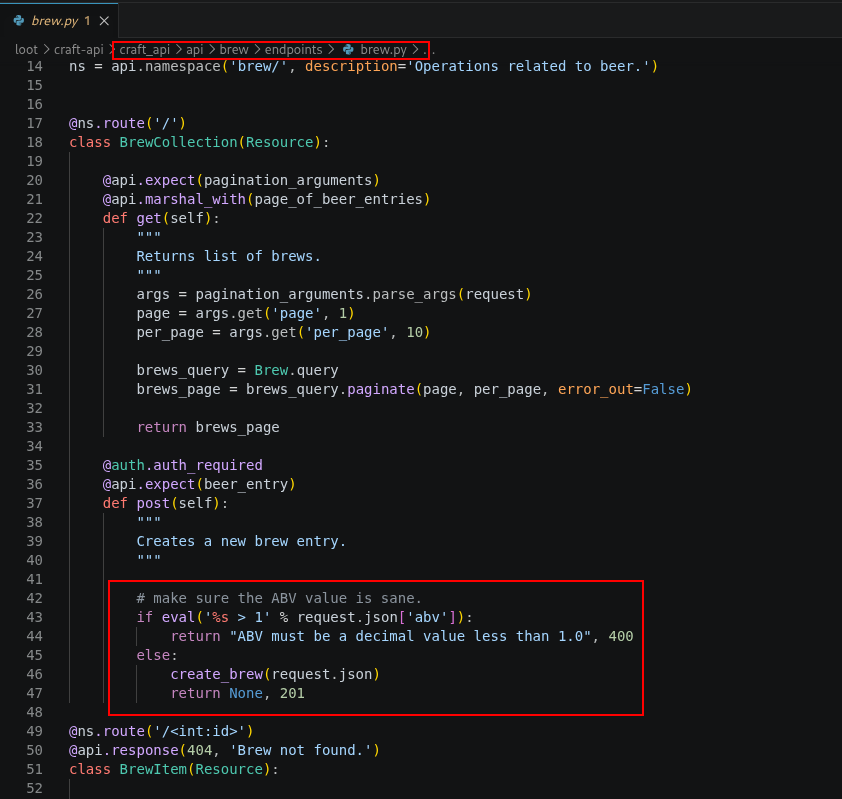This screenshot has width=842, height=799.
Task: Click comment '# make sure the ABV value is sane.'
Action: (x=279, y=598)
